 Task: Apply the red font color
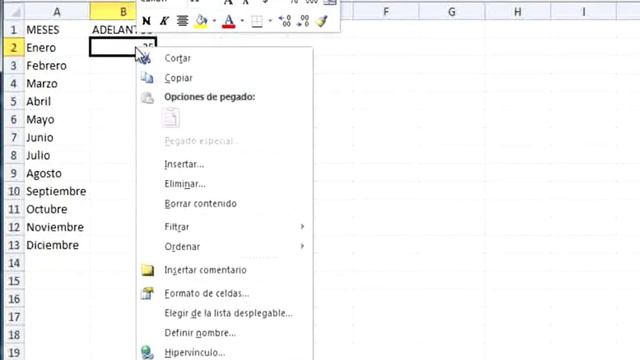coord(229,21)
